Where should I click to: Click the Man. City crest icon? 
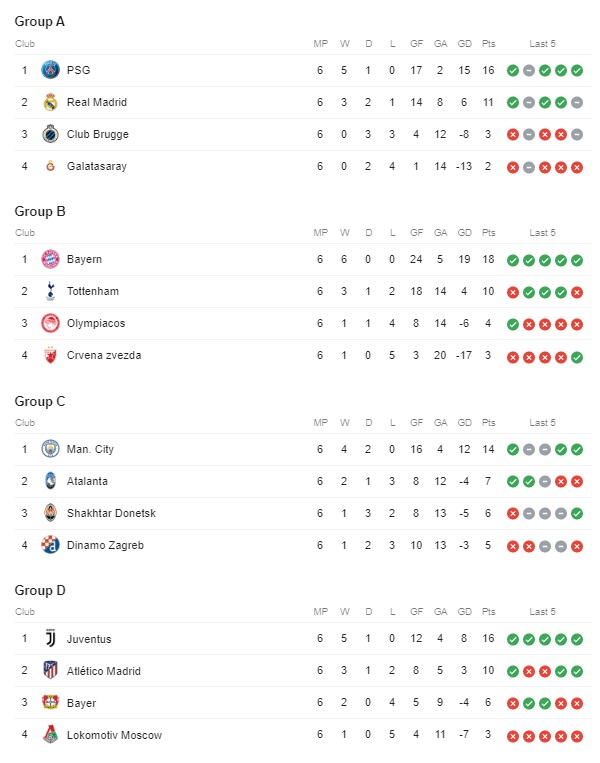coord(50,449)
